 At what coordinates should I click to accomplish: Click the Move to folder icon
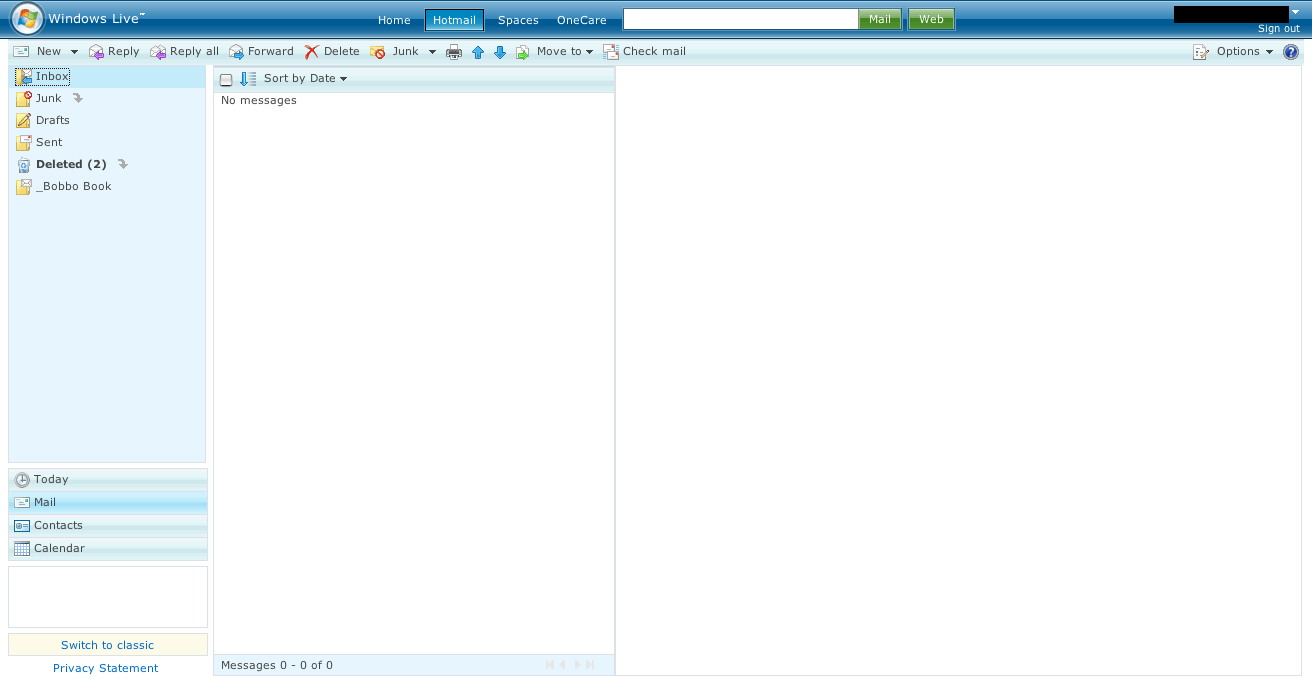521,51
